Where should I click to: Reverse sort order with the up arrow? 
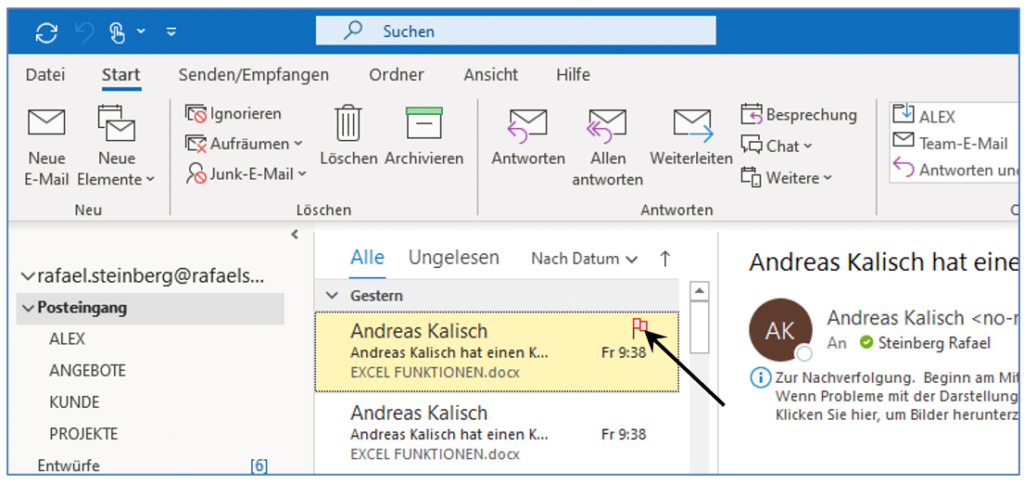pos(665,259)
